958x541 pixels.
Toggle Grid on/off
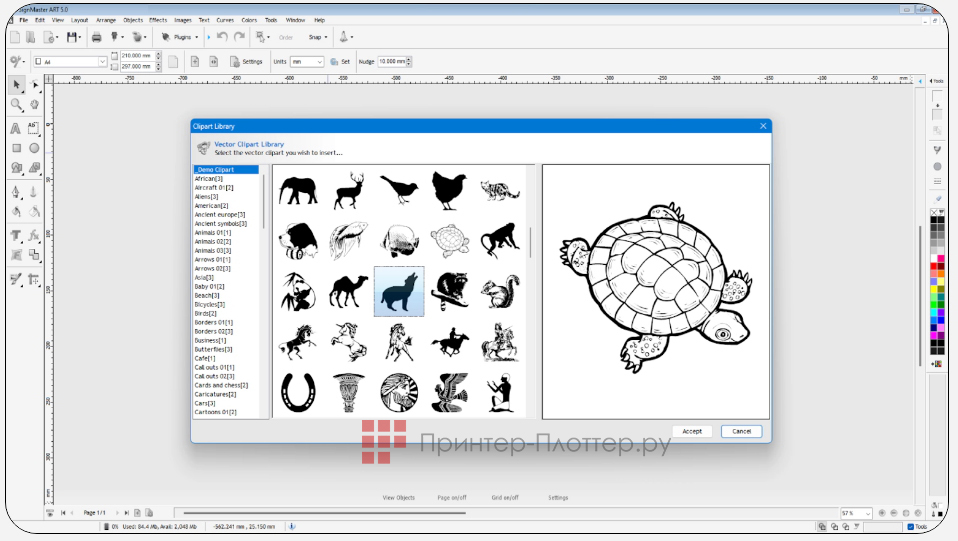pyautogui.click(x=505, y=497)
